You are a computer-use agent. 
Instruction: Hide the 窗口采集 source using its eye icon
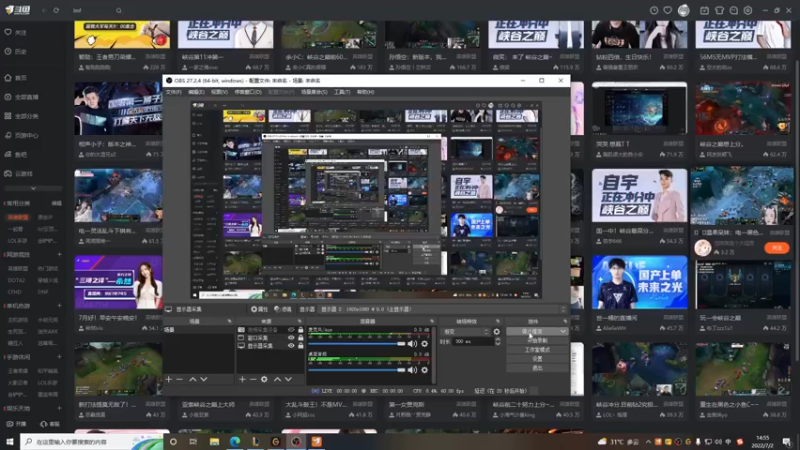click(x=291, y=338)
